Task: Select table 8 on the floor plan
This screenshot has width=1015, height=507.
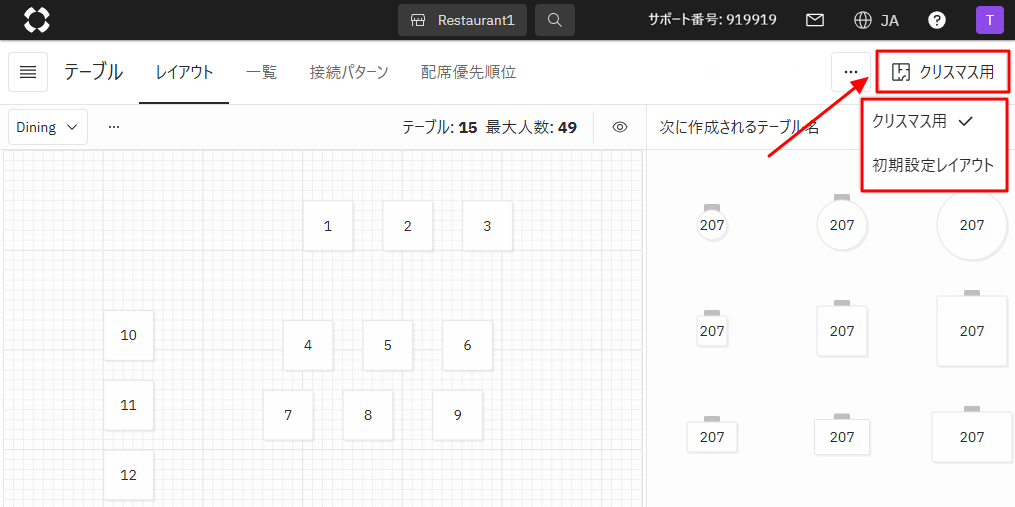Action: [368, 415]
